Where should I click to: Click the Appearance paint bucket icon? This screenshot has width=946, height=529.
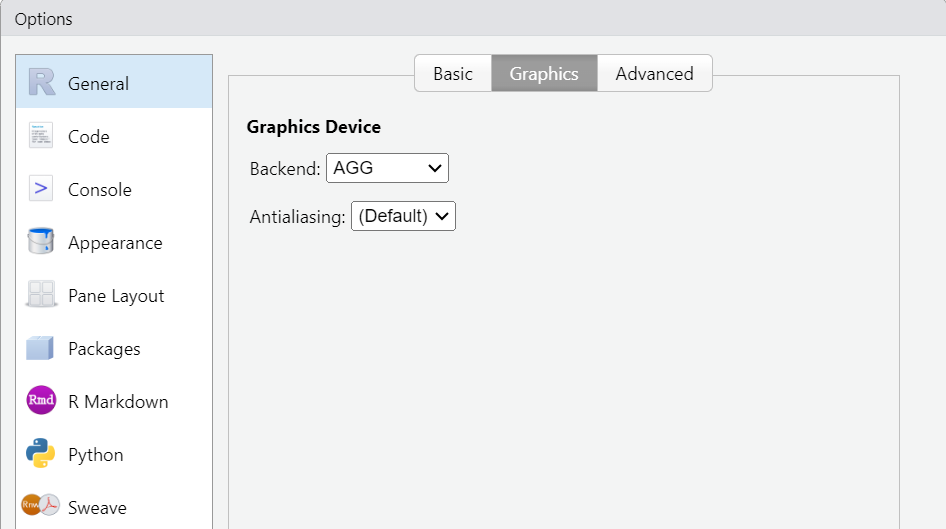click(x=41, y=241)
